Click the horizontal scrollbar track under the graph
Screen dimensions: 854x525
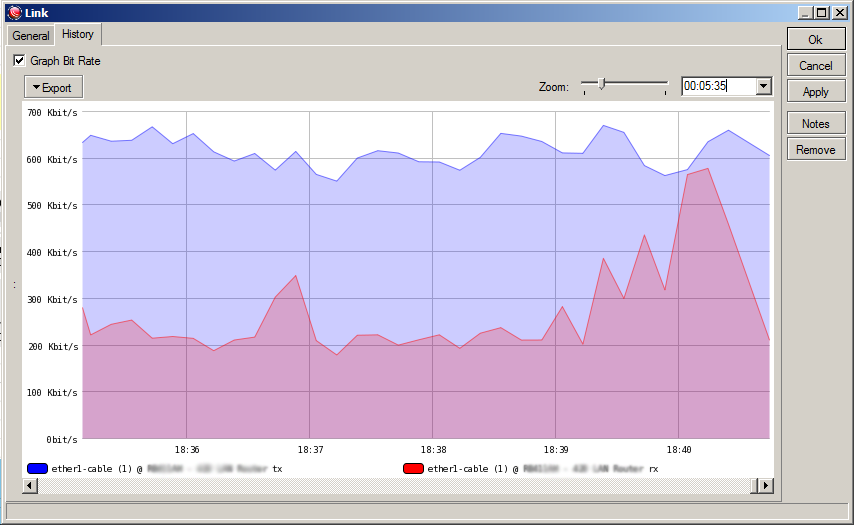coord(394,485)
